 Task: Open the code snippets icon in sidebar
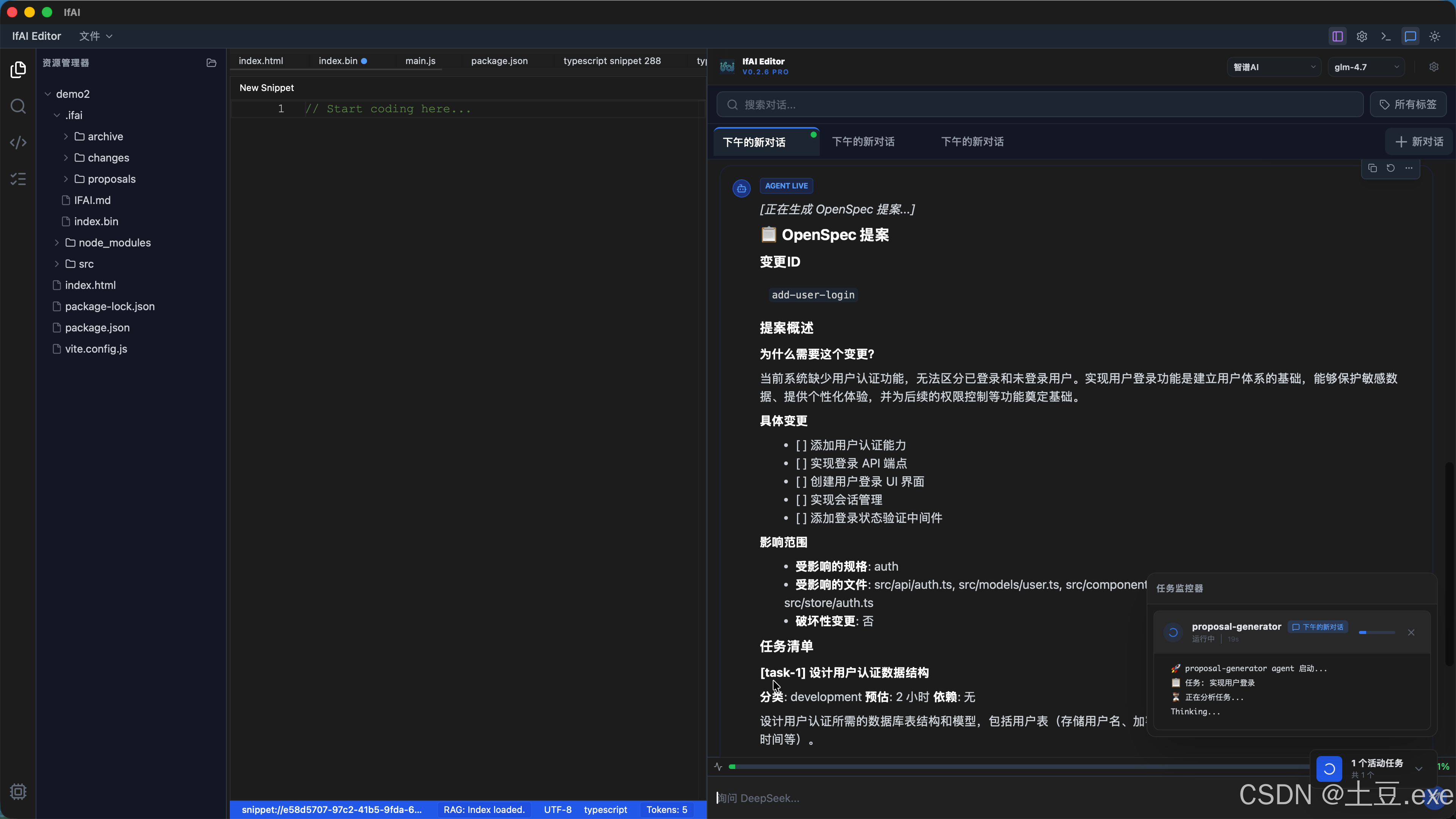pos(18,143)
